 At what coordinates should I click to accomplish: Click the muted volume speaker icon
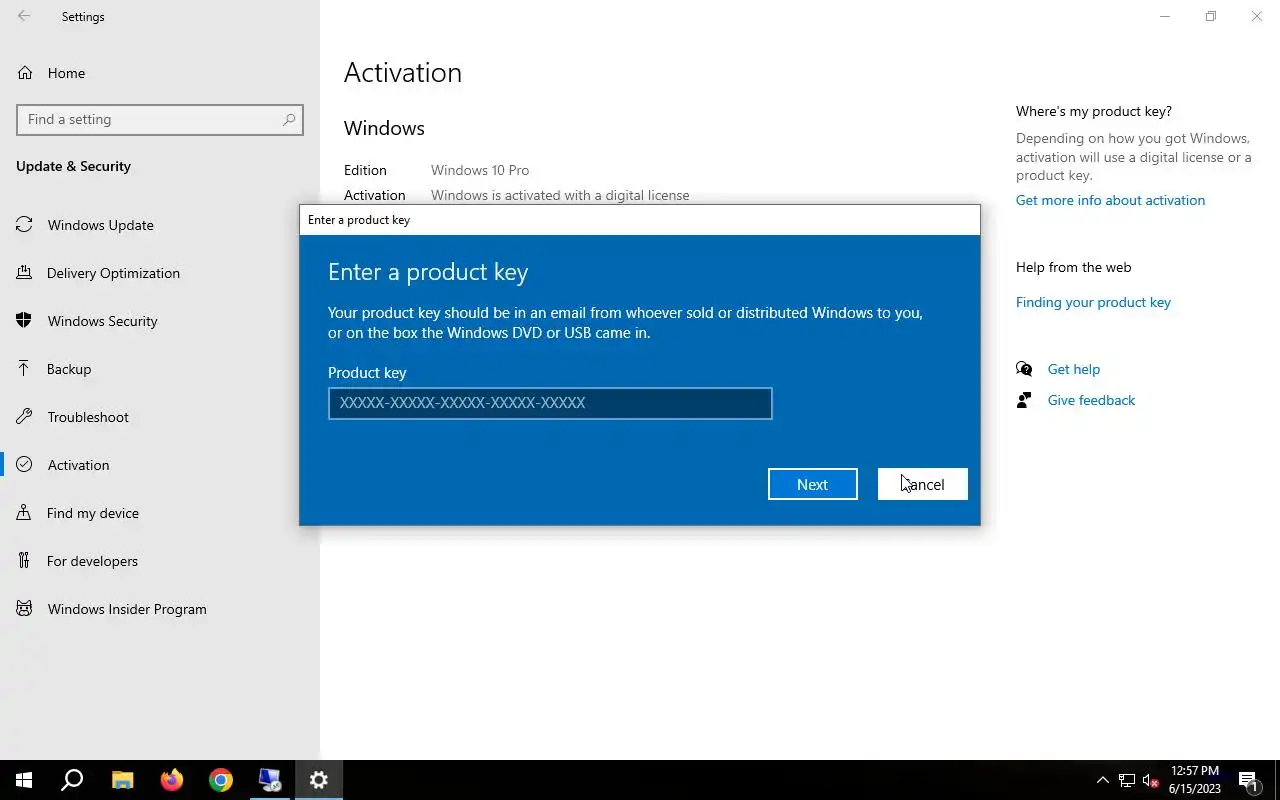(1151, 780)
